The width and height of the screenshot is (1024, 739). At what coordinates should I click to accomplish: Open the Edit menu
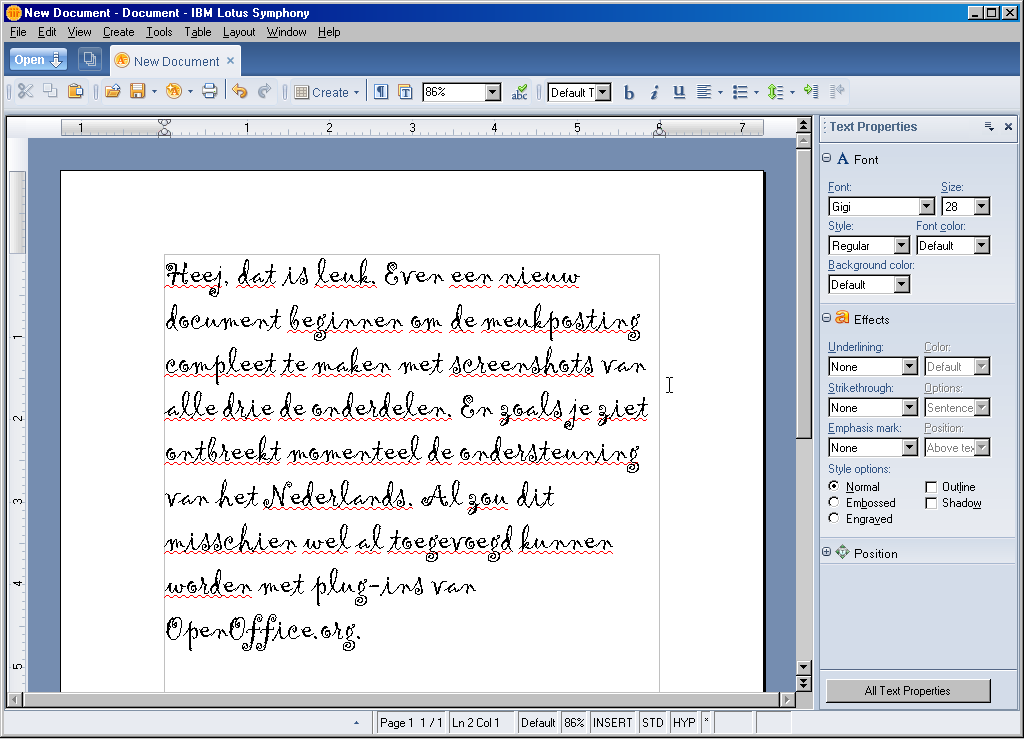[x=47, y=32]
